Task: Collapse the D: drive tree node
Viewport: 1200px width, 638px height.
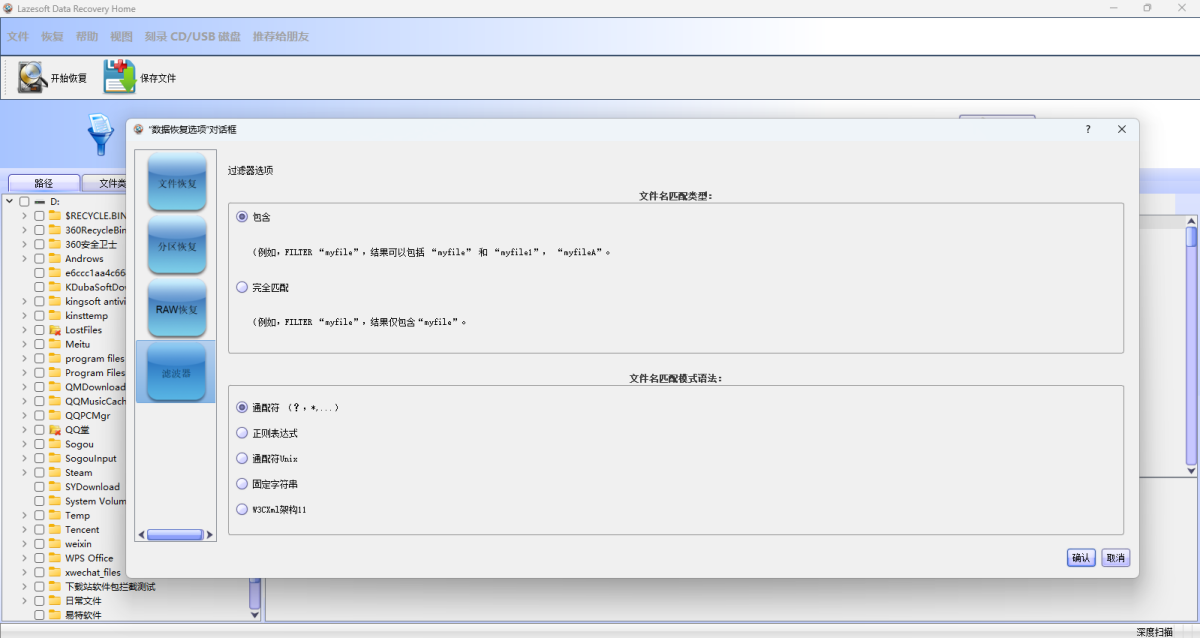Action: (9, 201)
